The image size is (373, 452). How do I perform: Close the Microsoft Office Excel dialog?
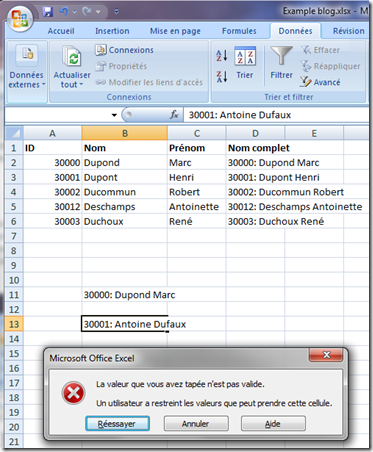click(326, 355)
